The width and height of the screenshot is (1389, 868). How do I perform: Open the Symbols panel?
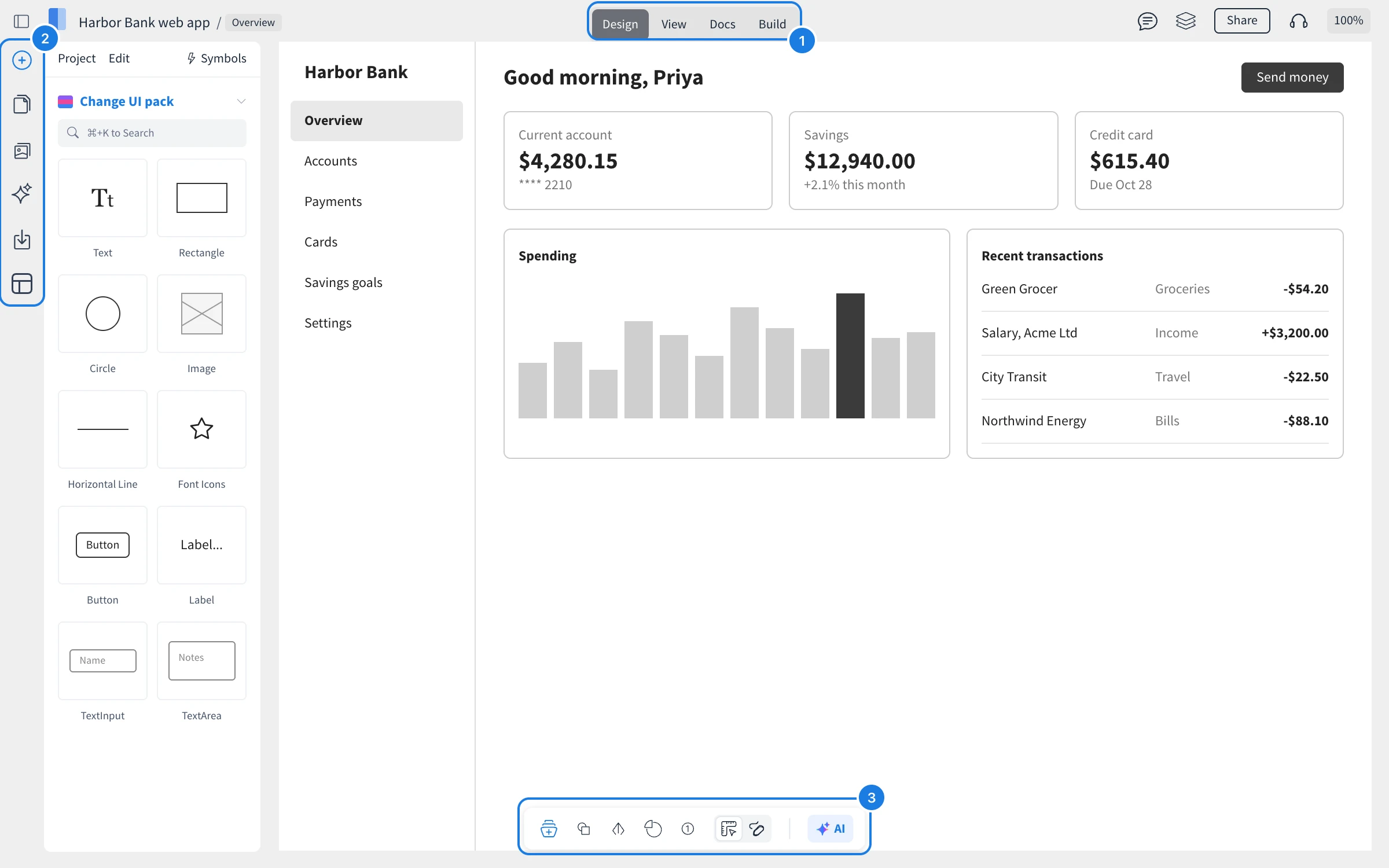click(216, 58)
